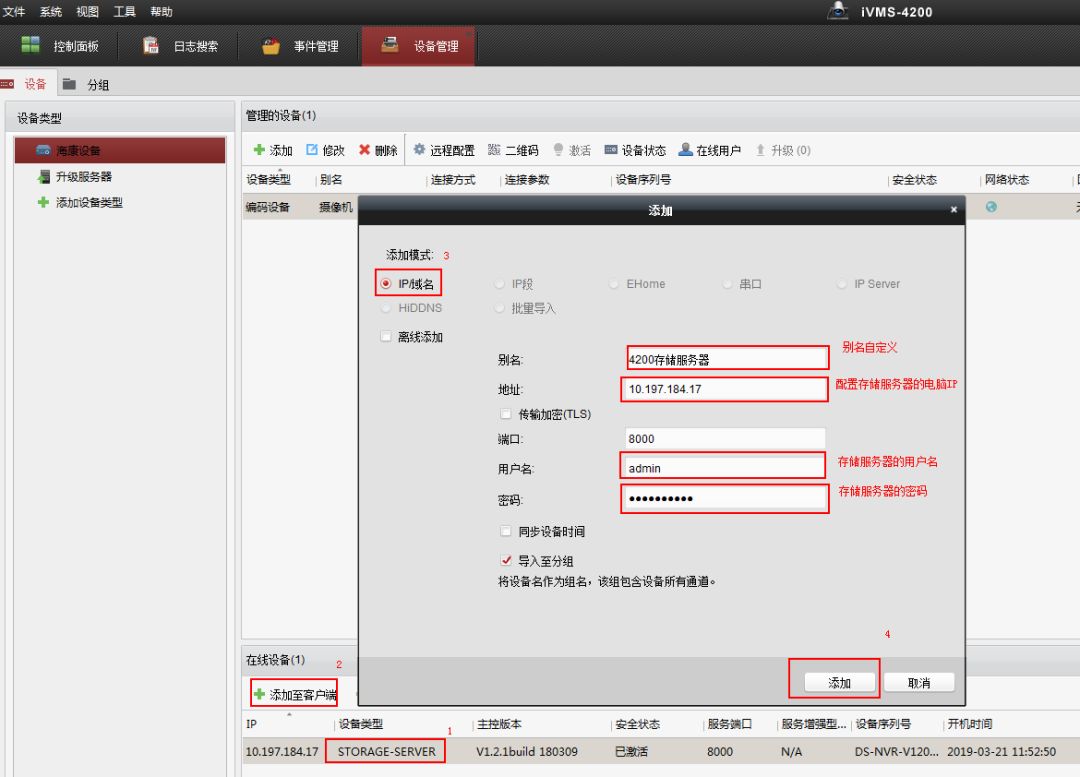Viewport: 1080px width, 777px height.
Task: Switch to the Event Management tab
Action: pyautogui.click(x=300, y=46)
